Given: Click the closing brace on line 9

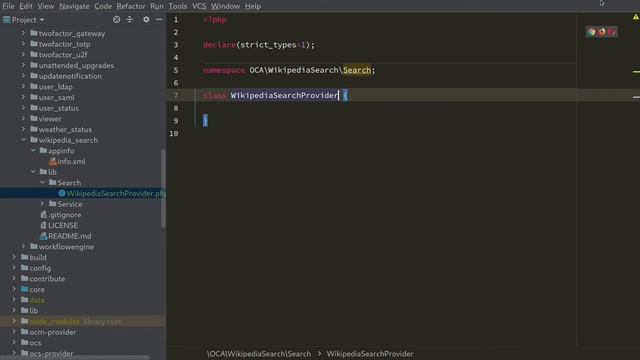Looking at the screenshot, I should tap(205, 120).
